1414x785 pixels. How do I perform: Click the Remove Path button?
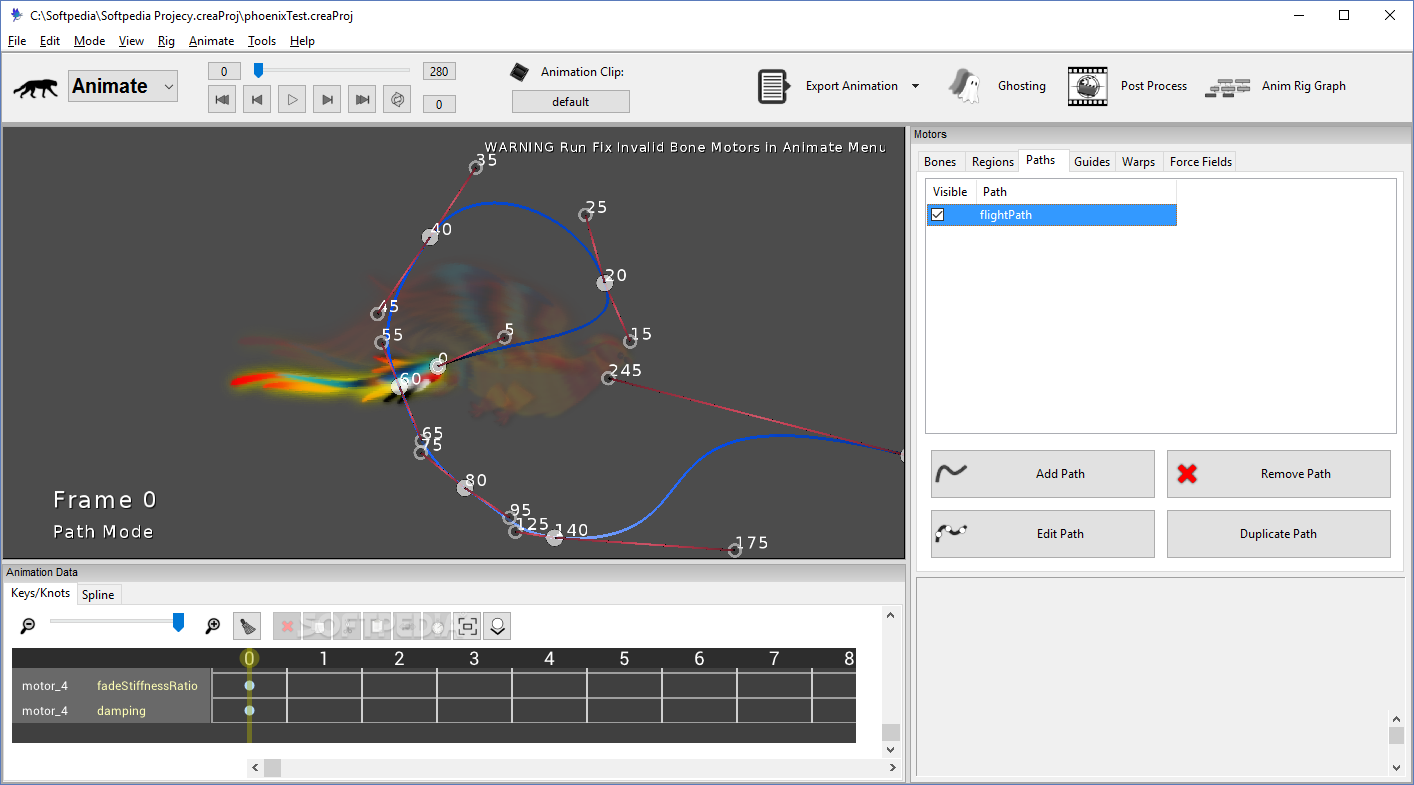1278,474
